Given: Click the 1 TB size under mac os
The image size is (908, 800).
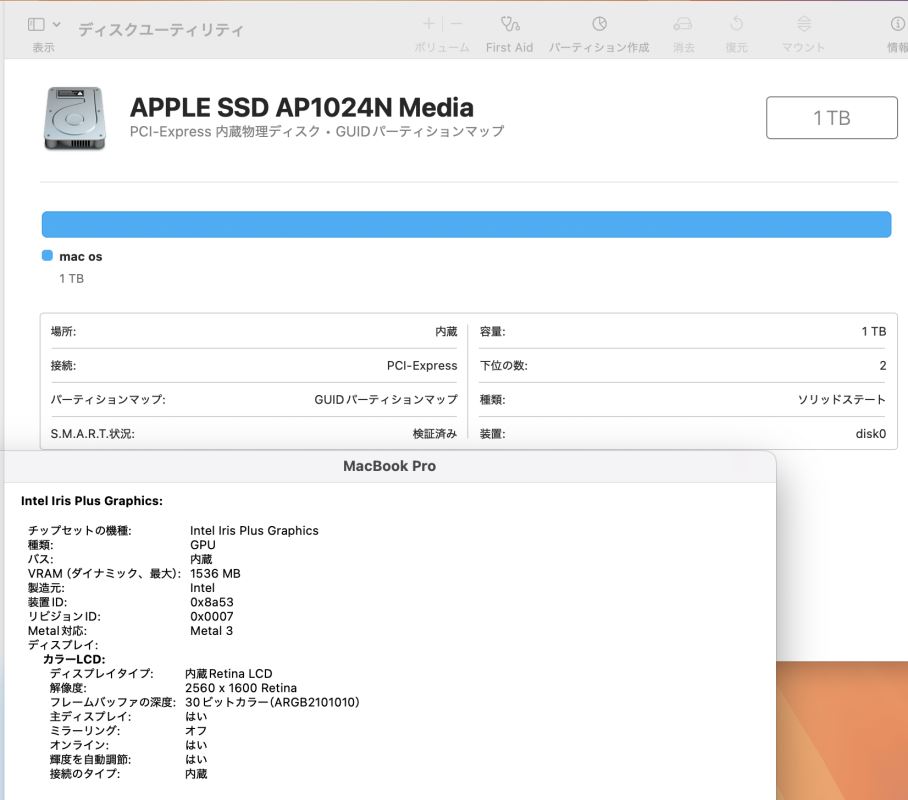Looking at the screenshot, I should tap(71, 279).
